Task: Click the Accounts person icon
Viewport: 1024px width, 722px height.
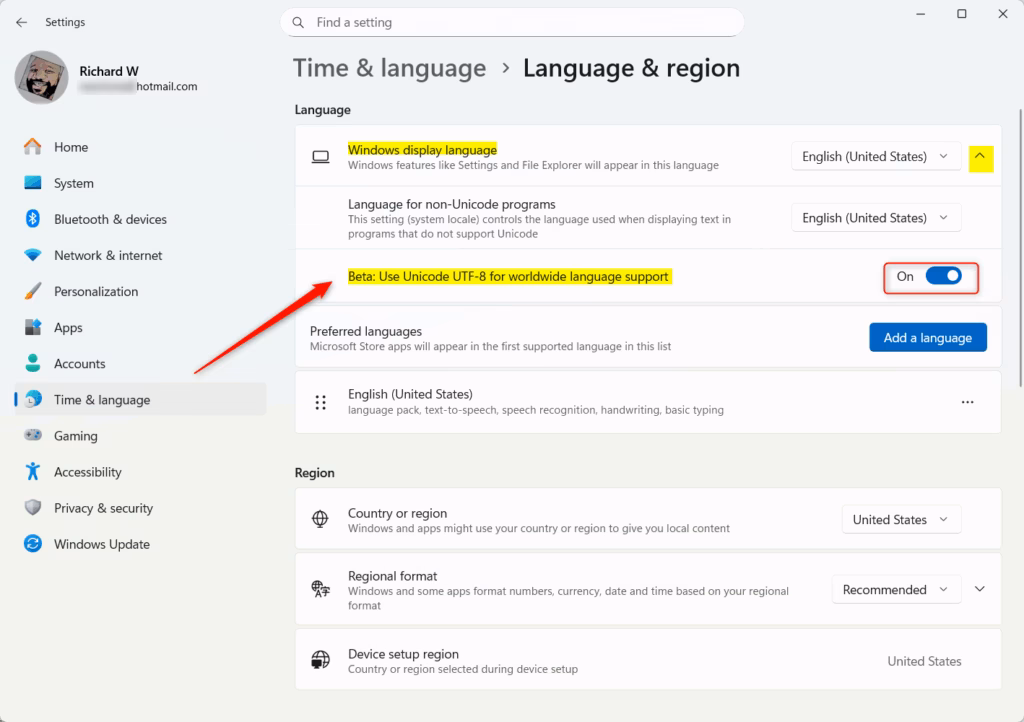Action: point(32,363)
